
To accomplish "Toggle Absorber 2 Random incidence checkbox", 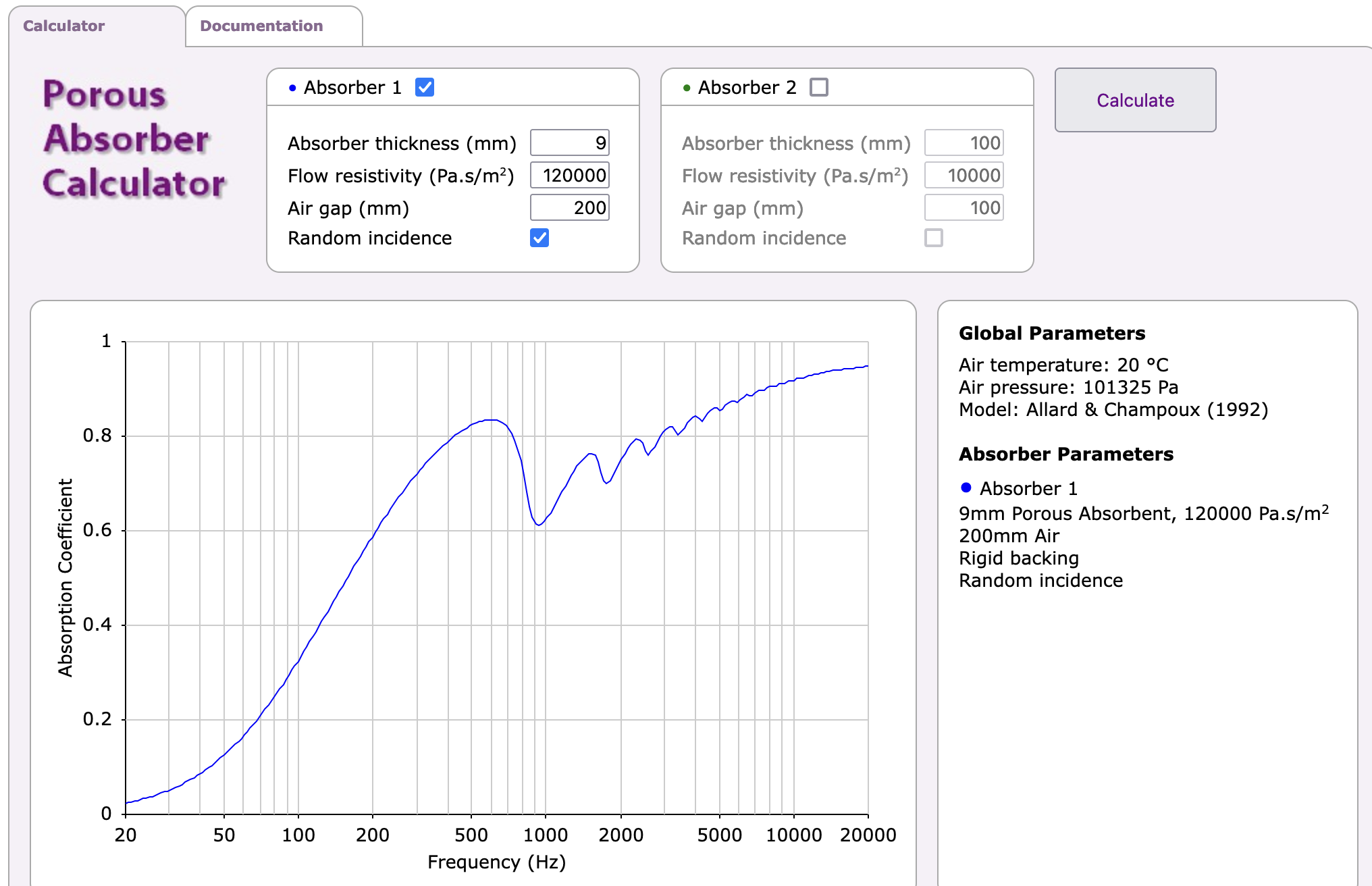I will 934,238.
